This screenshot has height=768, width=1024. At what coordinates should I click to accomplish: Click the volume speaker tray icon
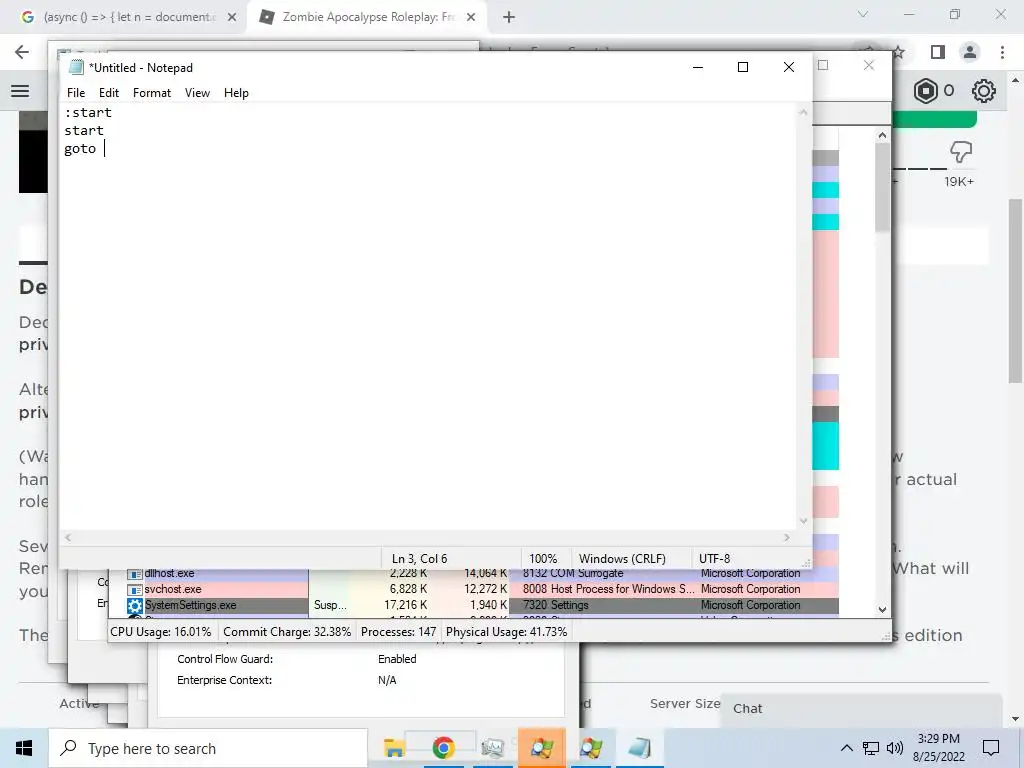point(895,748)
